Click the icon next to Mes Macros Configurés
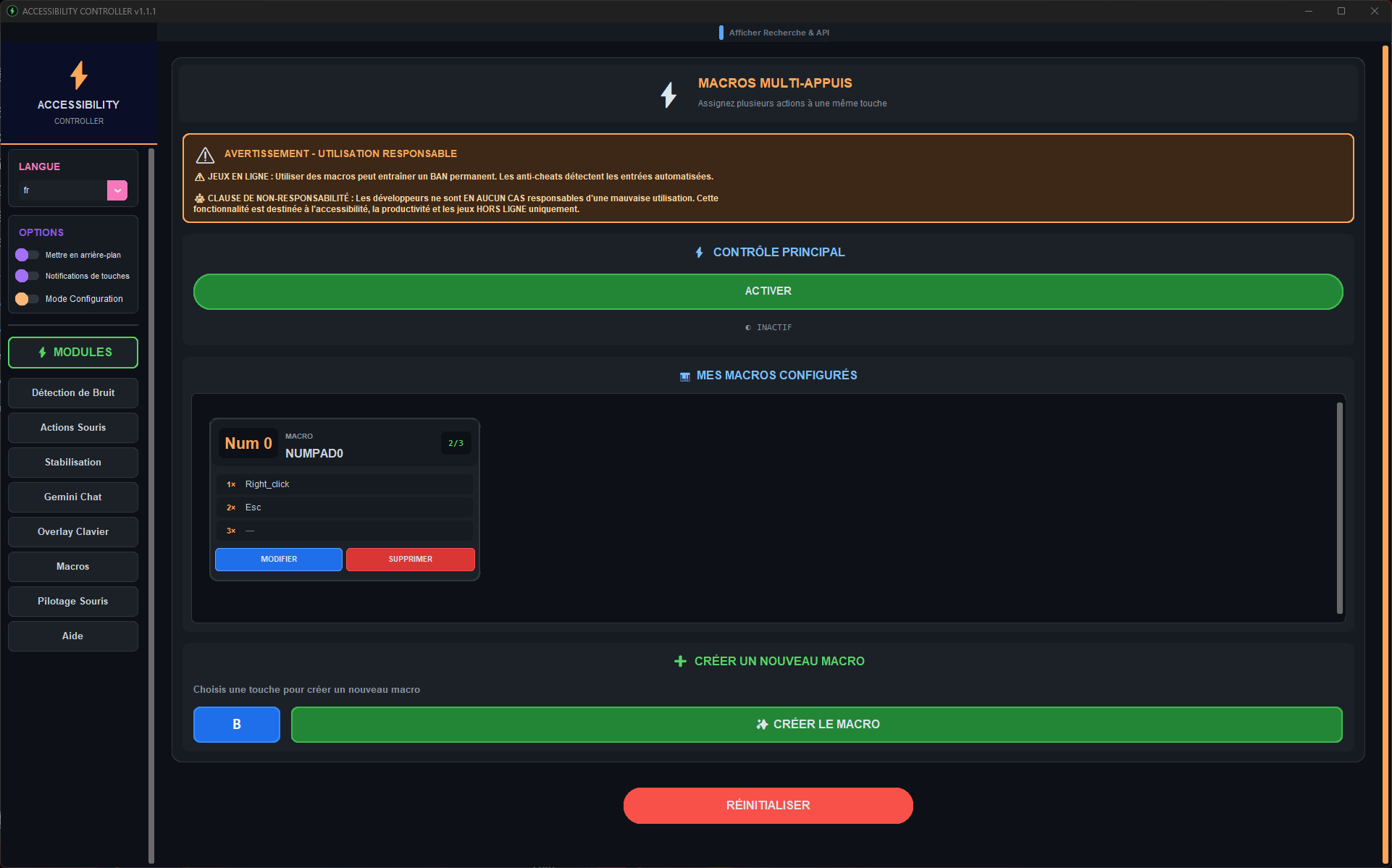 coord(684,376)
